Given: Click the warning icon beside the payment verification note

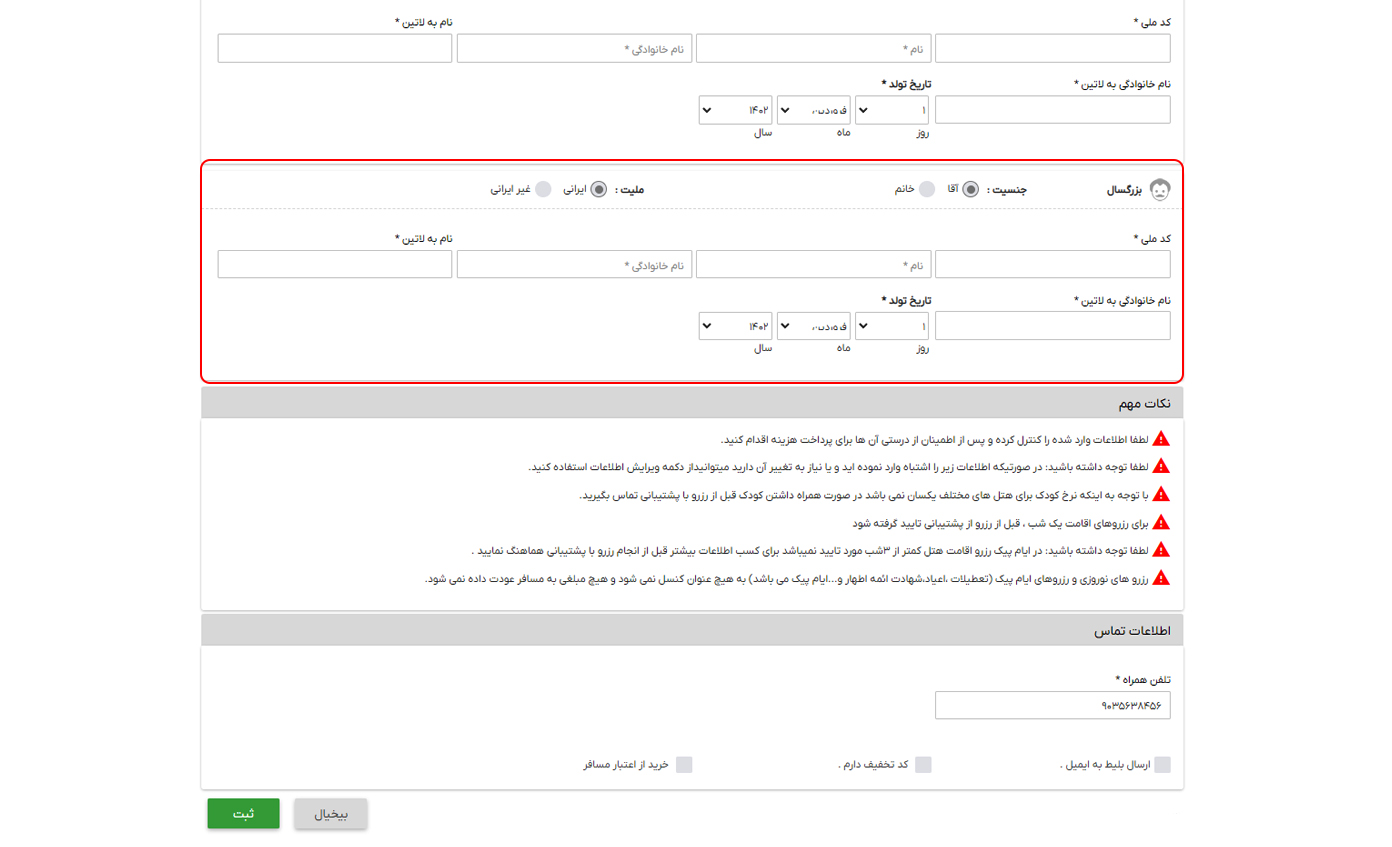Looking at the screenshot, I should point(1161,437).
